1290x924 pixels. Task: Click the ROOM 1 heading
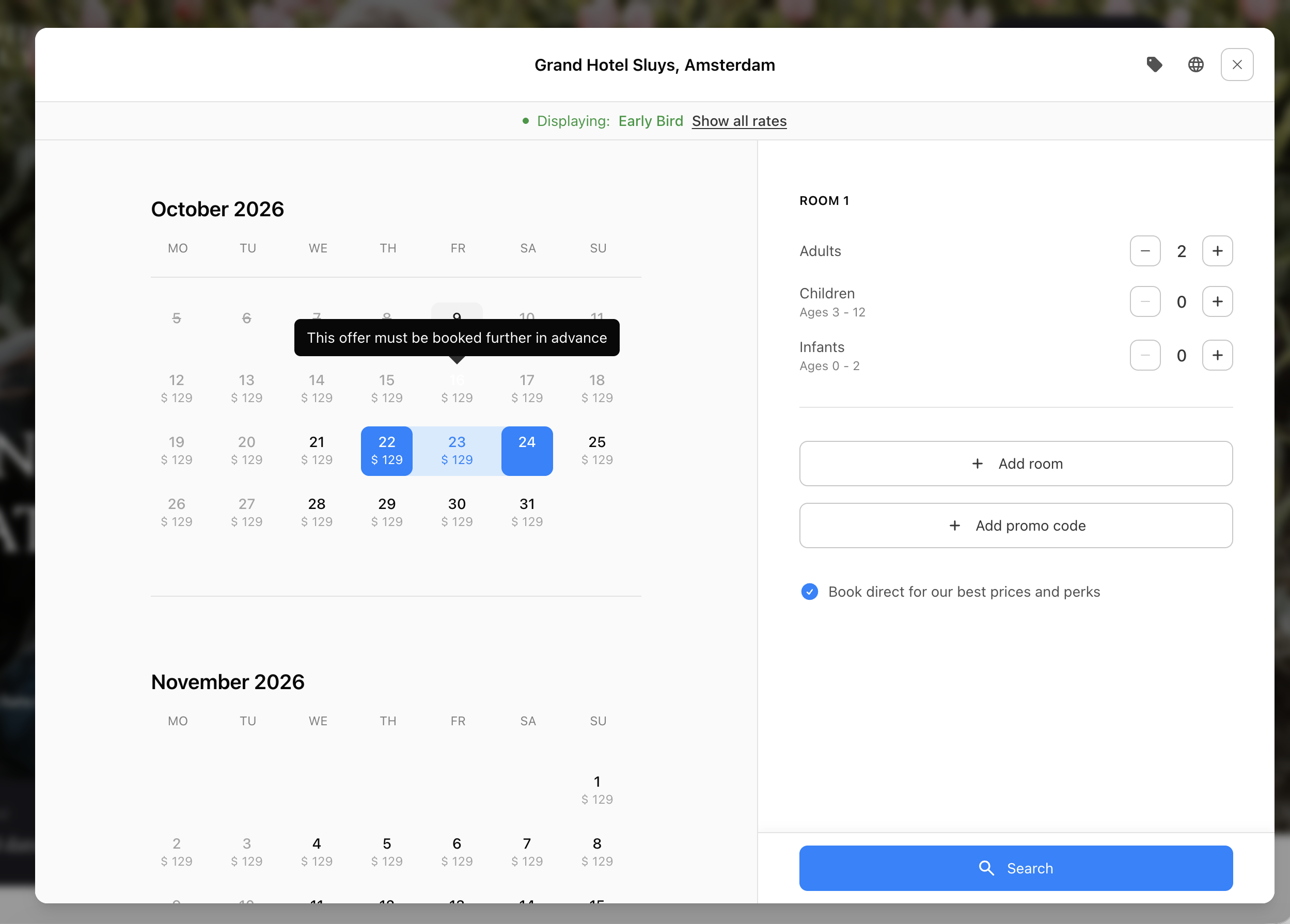(x=824, y=201)
